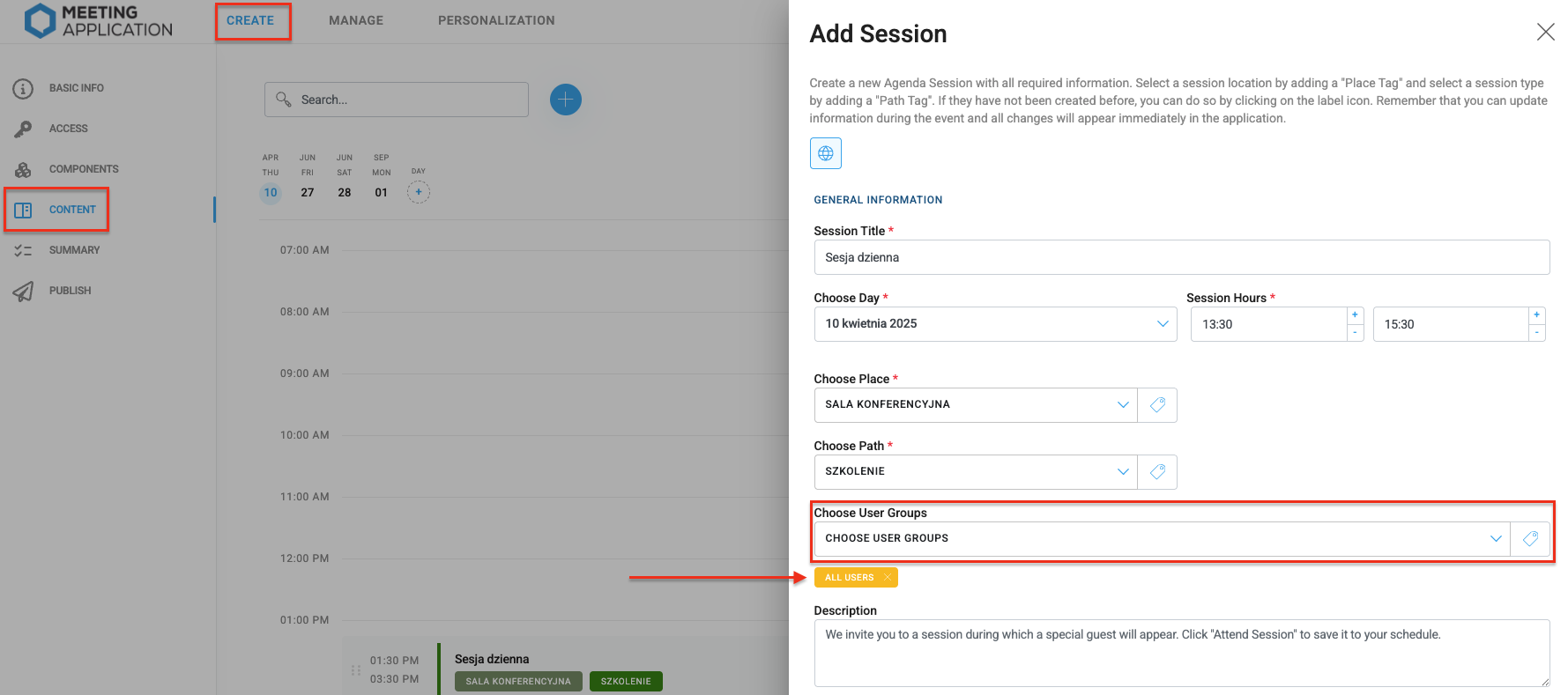Decrease the session end hour
Screen dimensions: 1568x695
tap(1536, 333)
